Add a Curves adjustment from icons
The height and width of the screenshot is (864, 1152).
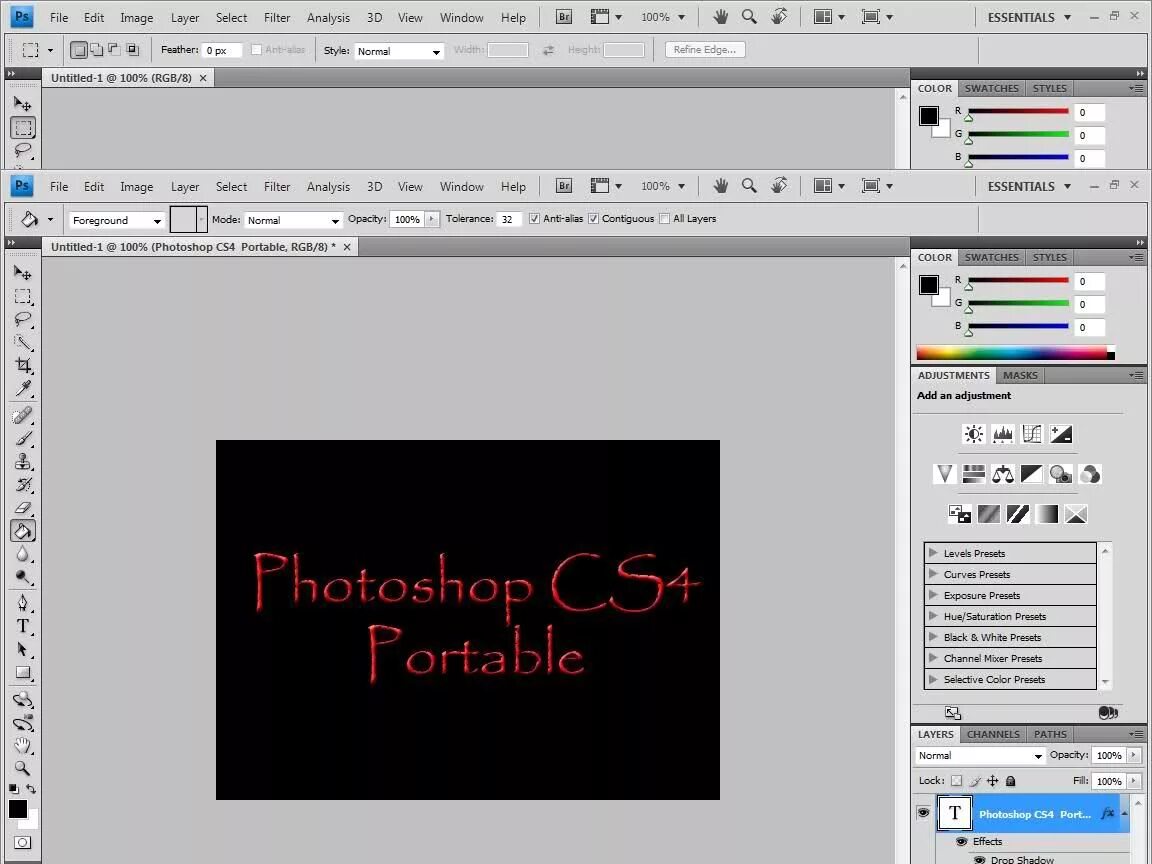pos(1032,434)
